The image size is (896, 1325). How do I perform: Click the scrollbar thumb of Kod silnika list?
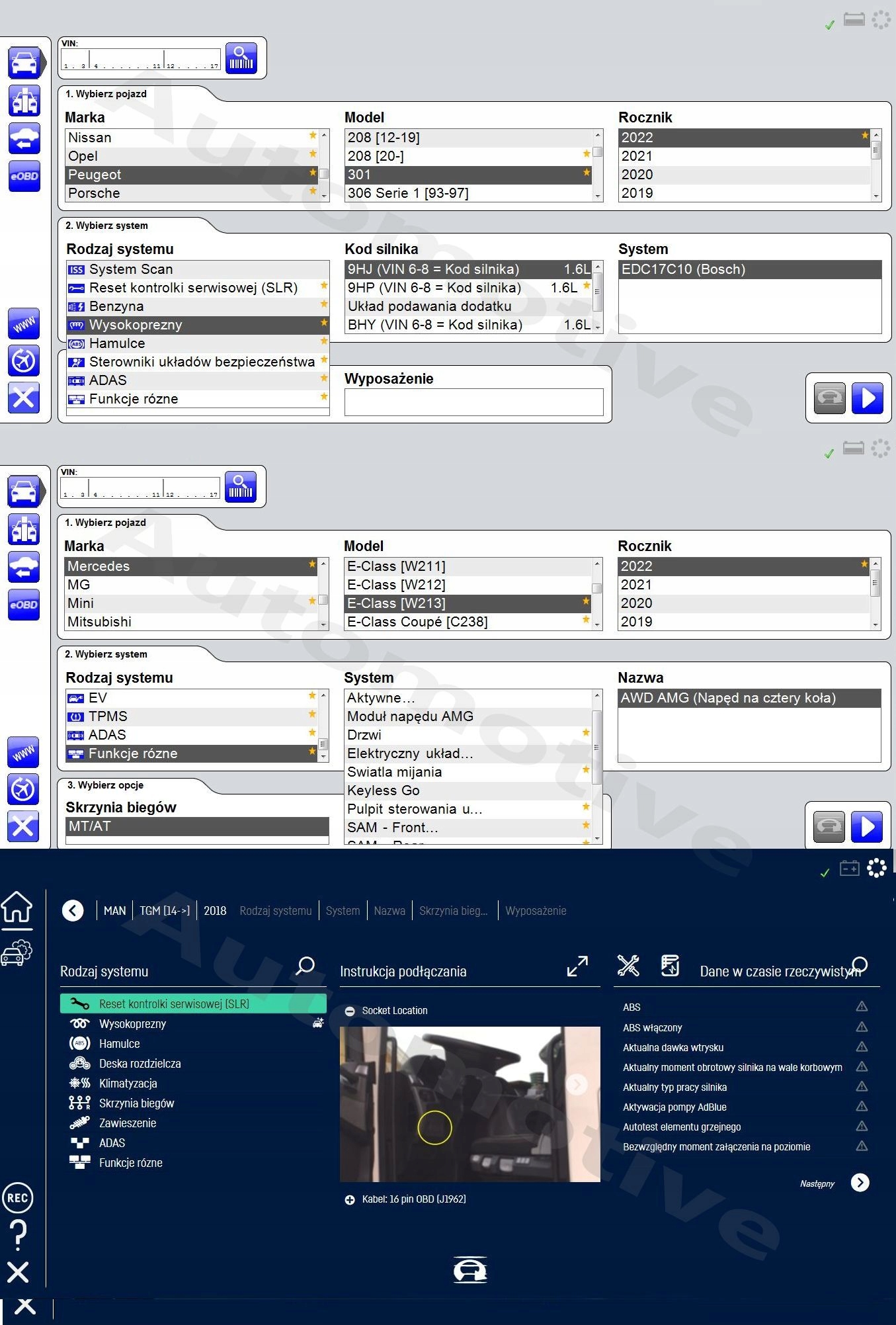click(598, 291)
